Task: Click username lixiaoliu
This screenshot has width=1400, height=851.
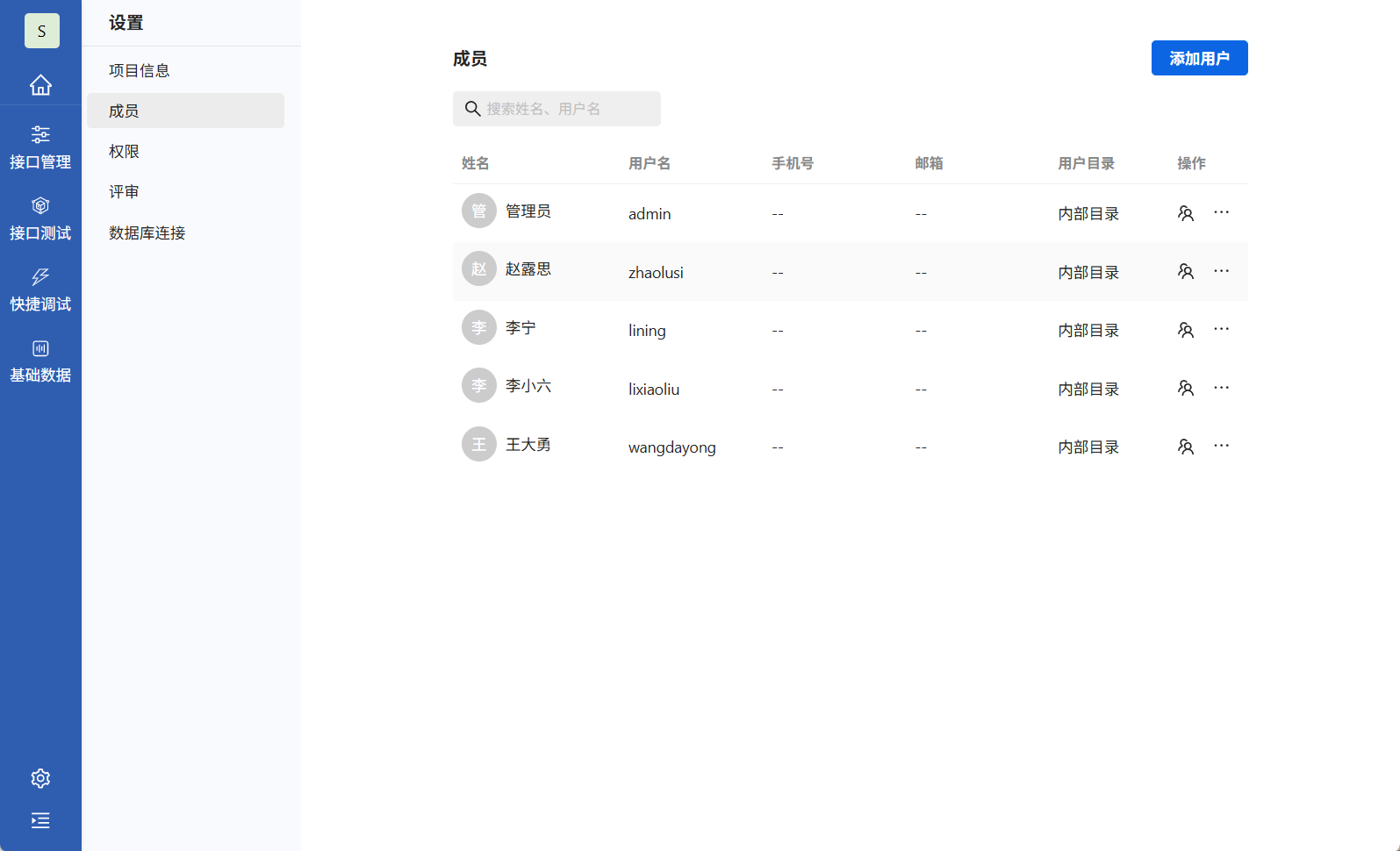Action: [x=654, y=389]
